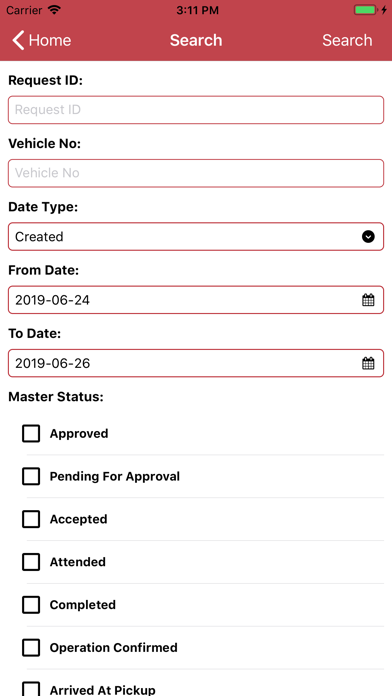Open the From Date calendar icon

click(x=368, y=300)
